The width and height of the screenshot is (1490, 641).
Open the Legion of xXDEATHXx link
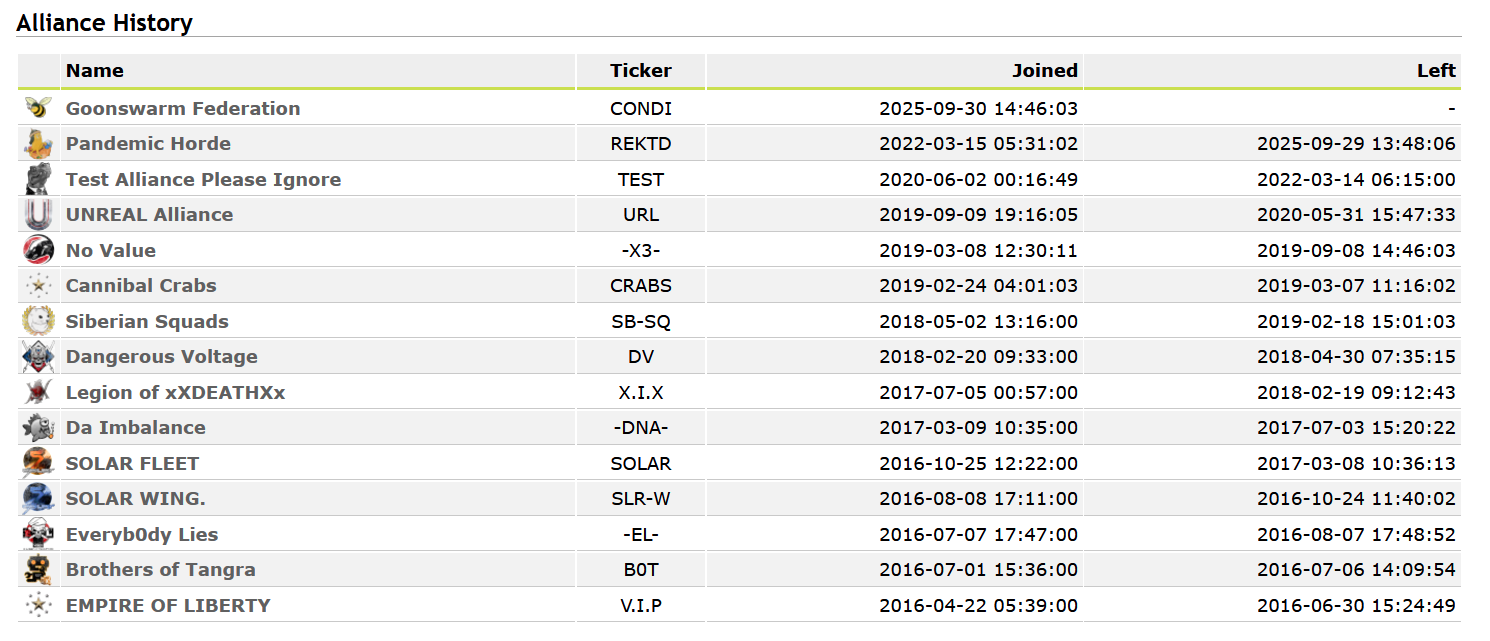click(175, 392)
